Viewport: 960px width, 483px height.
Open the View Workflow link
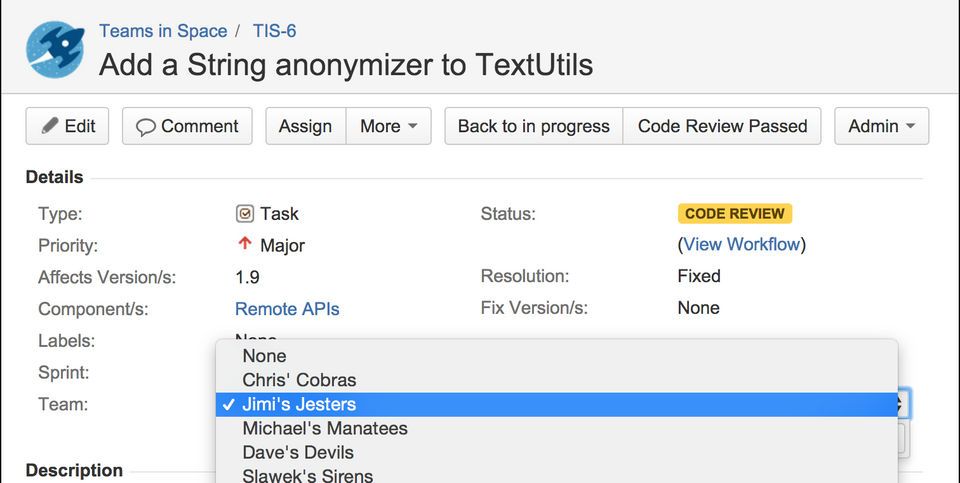coord(742,244)
